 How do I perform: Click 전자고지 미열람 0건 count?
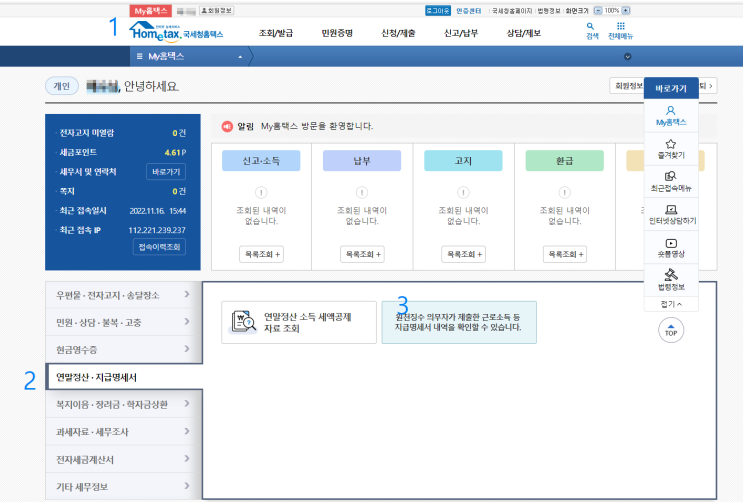click(179, 133)
